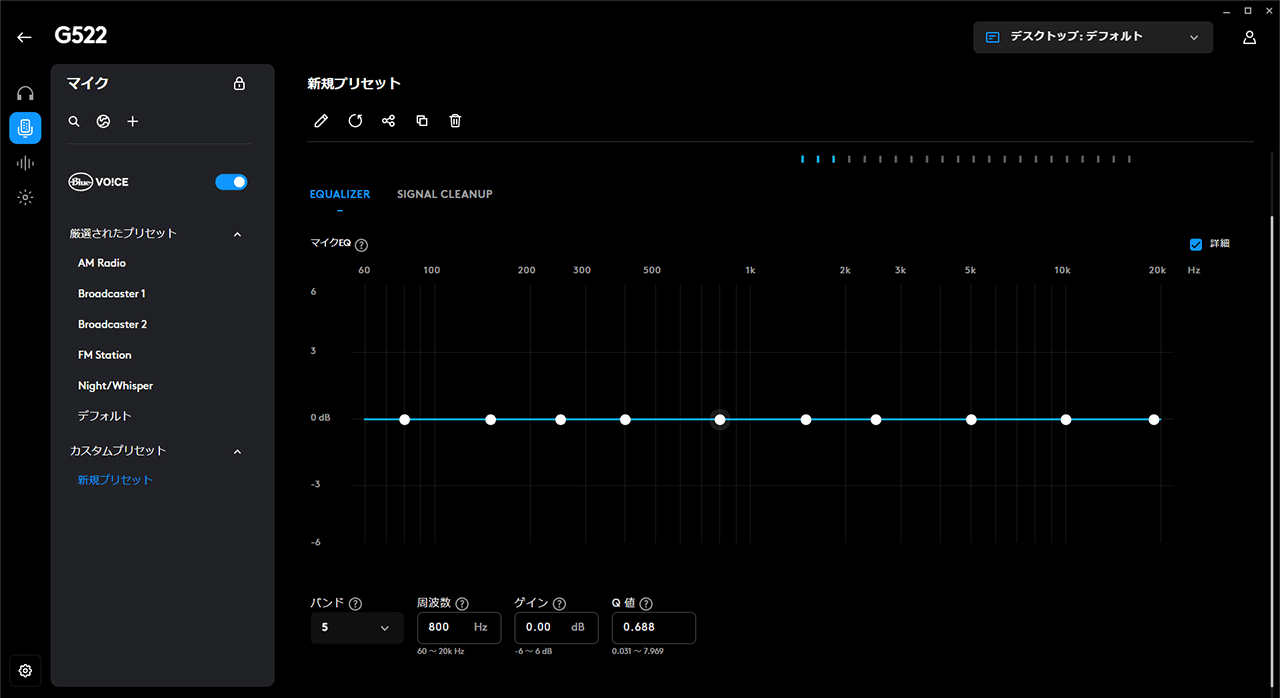Open the lighting sidebar icon
The width and height of the screenshot is (1280, 698).
[25, 198]
